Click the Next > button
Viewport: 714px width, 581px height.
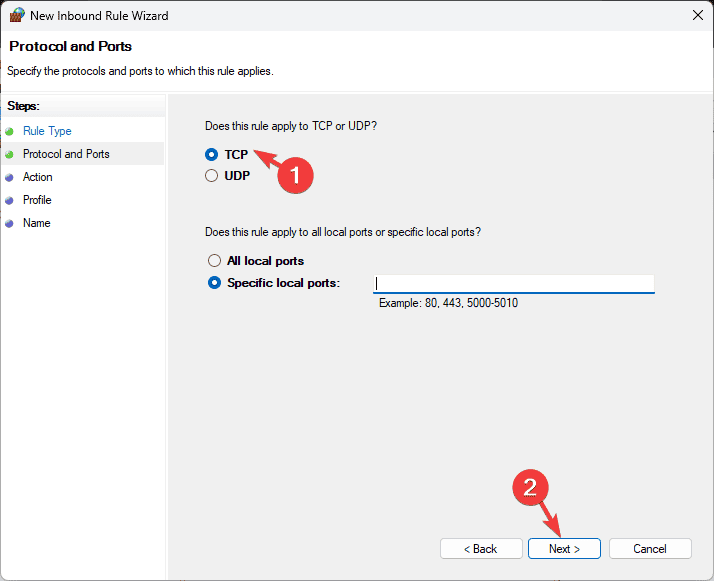(x=564, y=549)
